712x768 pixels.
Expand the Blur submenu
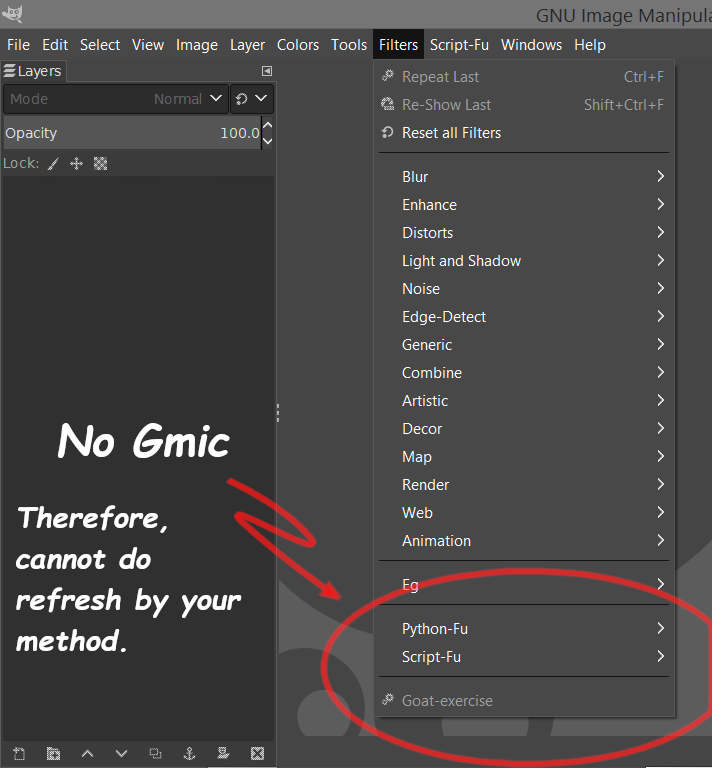[524, 177]
